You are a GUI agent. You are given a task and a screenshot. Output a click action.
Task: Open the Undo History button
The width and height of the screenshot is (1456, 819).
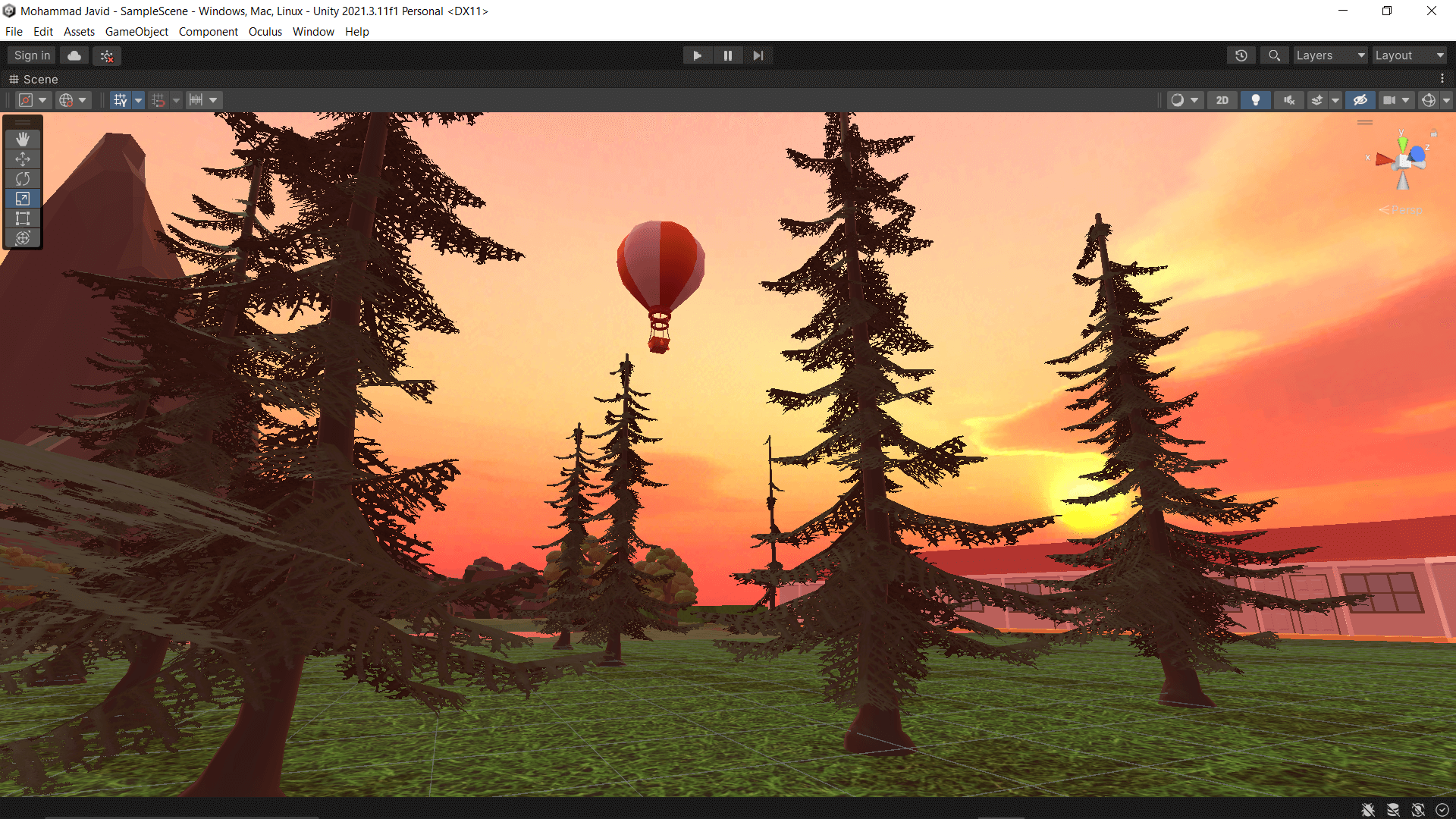[1241, 55]
